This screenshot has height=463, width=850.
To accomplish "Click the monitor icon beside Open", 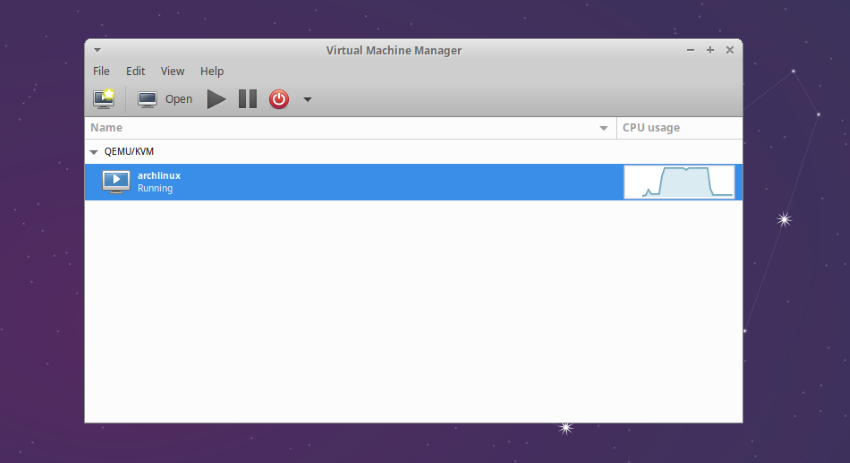I will (147, 99).
